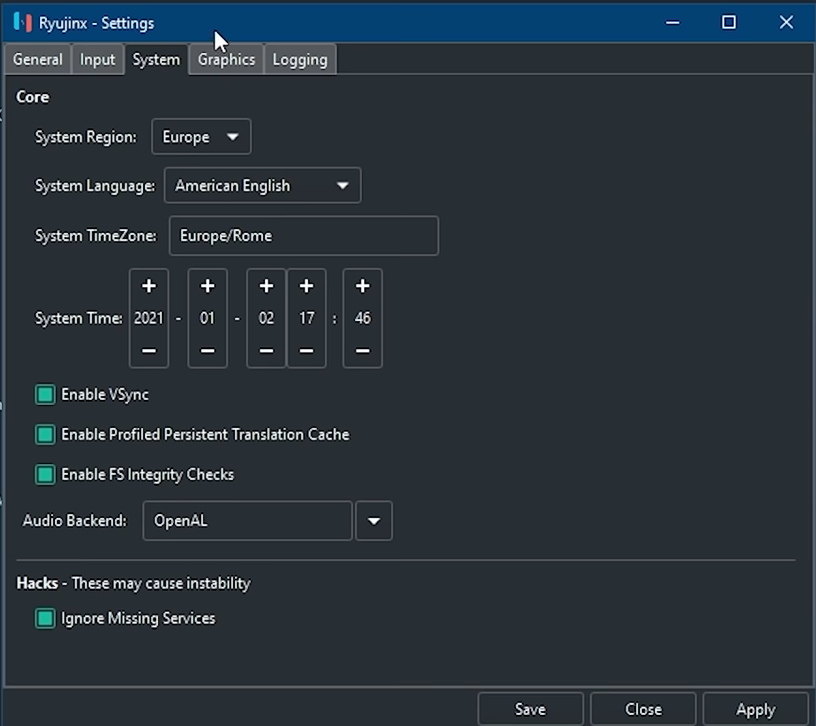Click the System TimeZone text field
Screen dimensions: 816x726
pos(303,236)
